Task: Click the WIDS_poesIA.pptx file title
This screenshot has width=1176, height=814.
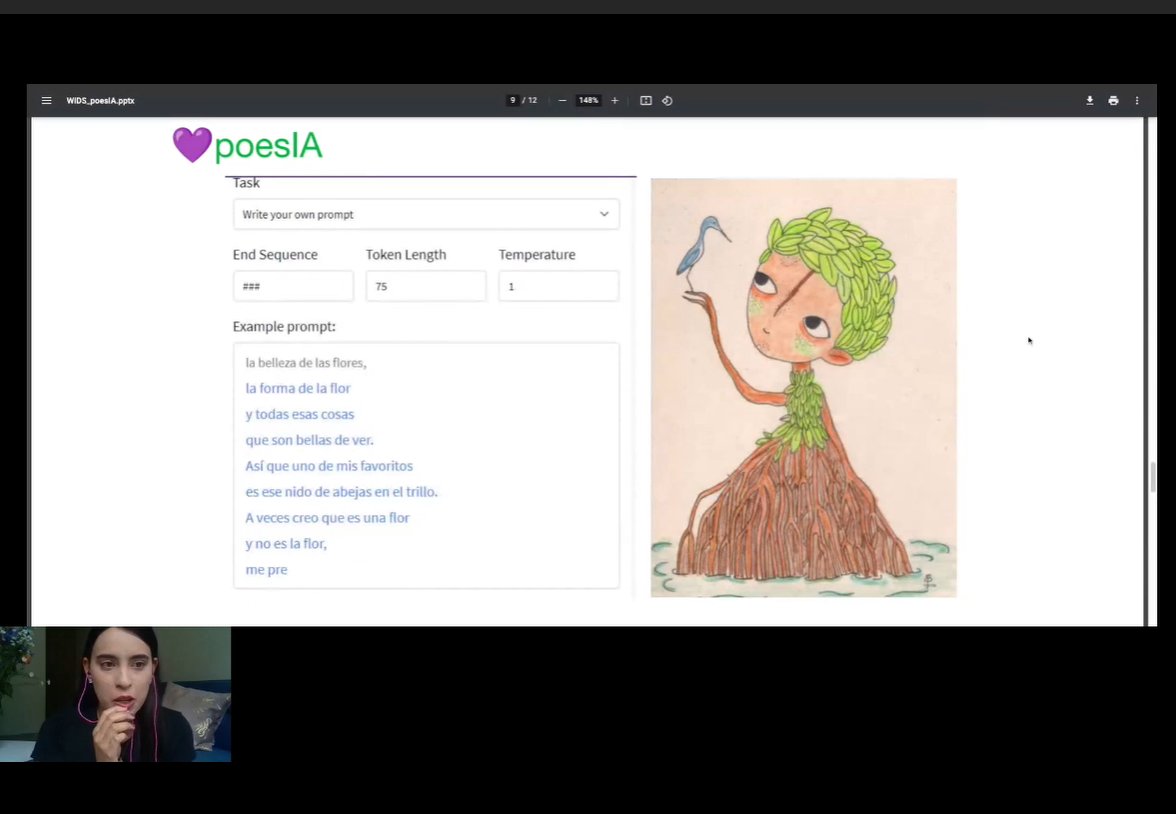Action: coord(100,101)
